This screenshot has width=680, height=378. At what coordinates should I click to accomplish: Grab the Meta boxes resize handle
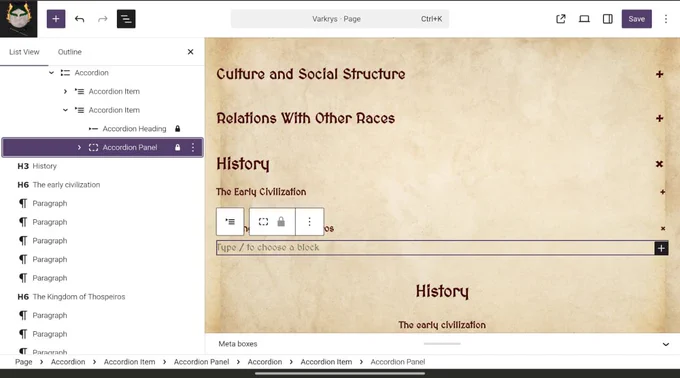442,344
